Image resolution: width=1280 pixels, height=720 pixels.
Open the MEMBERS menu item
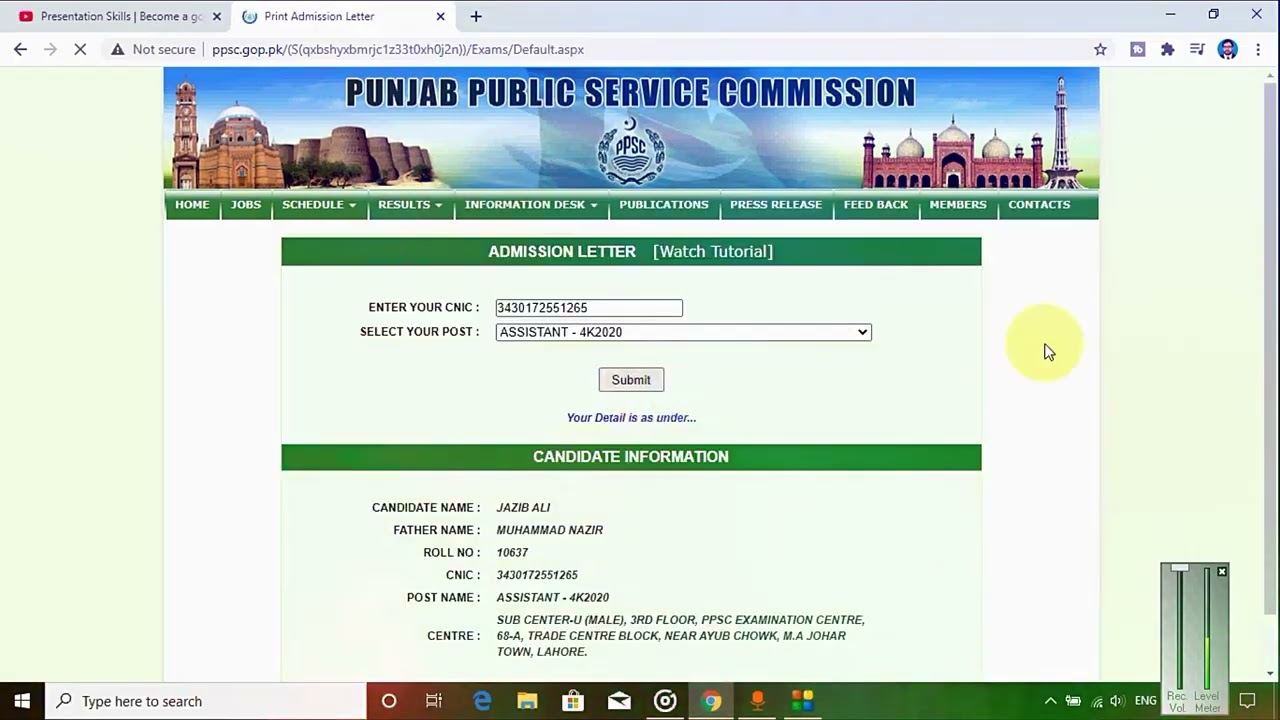[958, 204]
